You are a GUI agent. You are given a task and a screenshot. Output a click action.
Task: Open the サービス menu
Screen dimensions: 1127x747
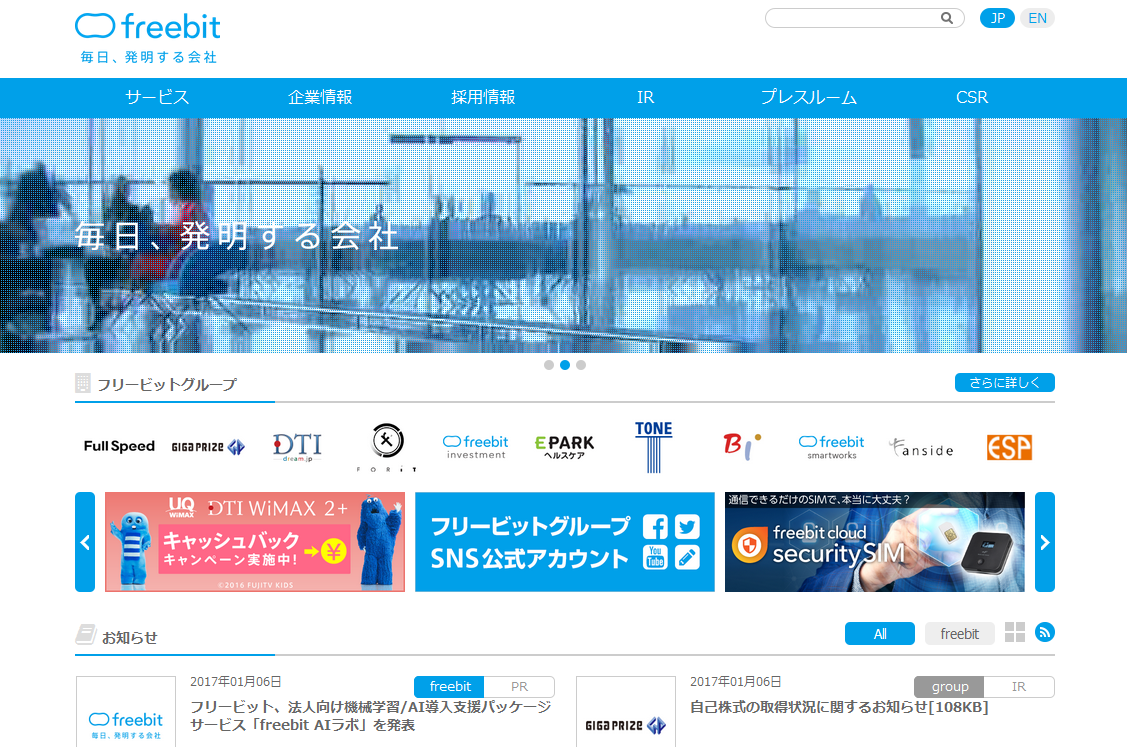pos(157,97)
